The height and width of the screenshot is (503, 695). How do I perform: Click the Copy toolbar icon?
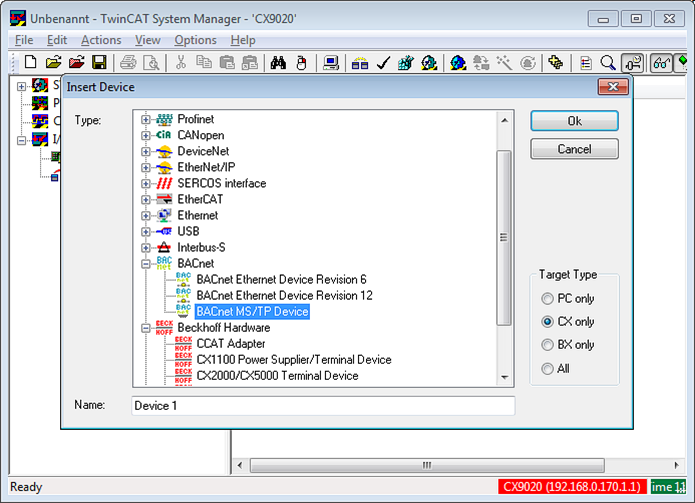pyautogui.click(x=204, y=62)
